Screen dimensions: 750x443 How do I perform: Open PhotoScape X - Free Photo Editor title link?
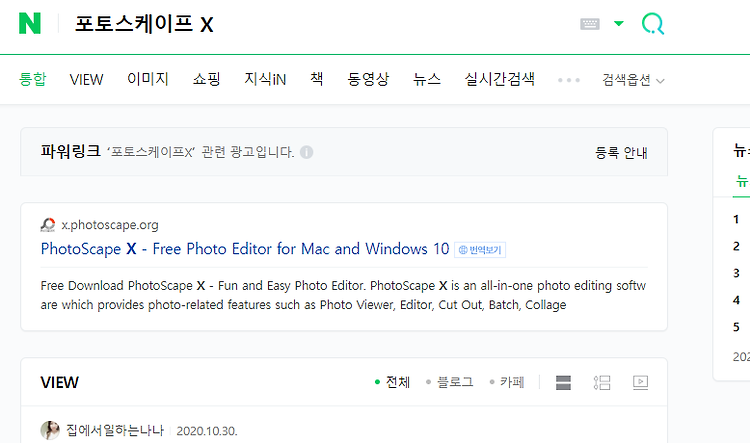[245, 249]
